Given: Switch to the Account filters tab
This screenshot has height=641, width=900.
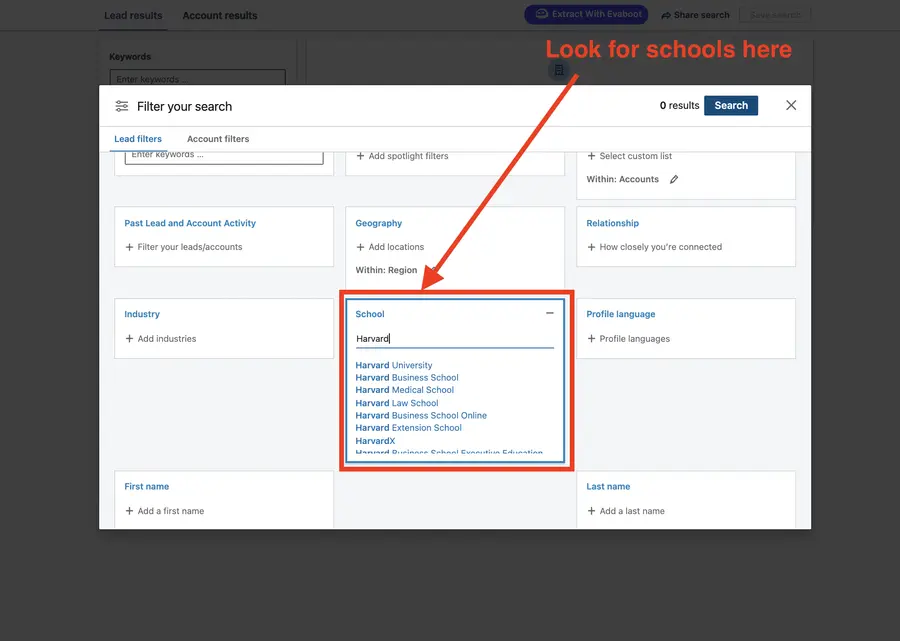Looking at the screenshot, I should [218, 139].
